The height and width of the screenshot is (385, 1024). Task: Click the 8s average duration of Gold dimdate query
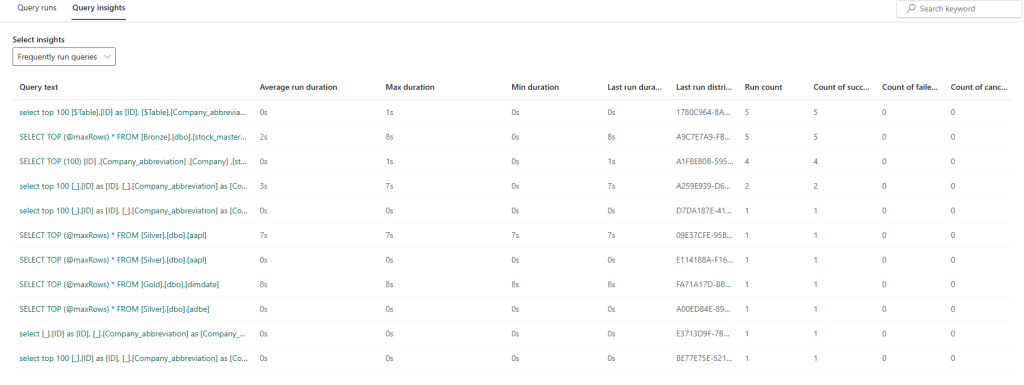(x=264, y=285)
